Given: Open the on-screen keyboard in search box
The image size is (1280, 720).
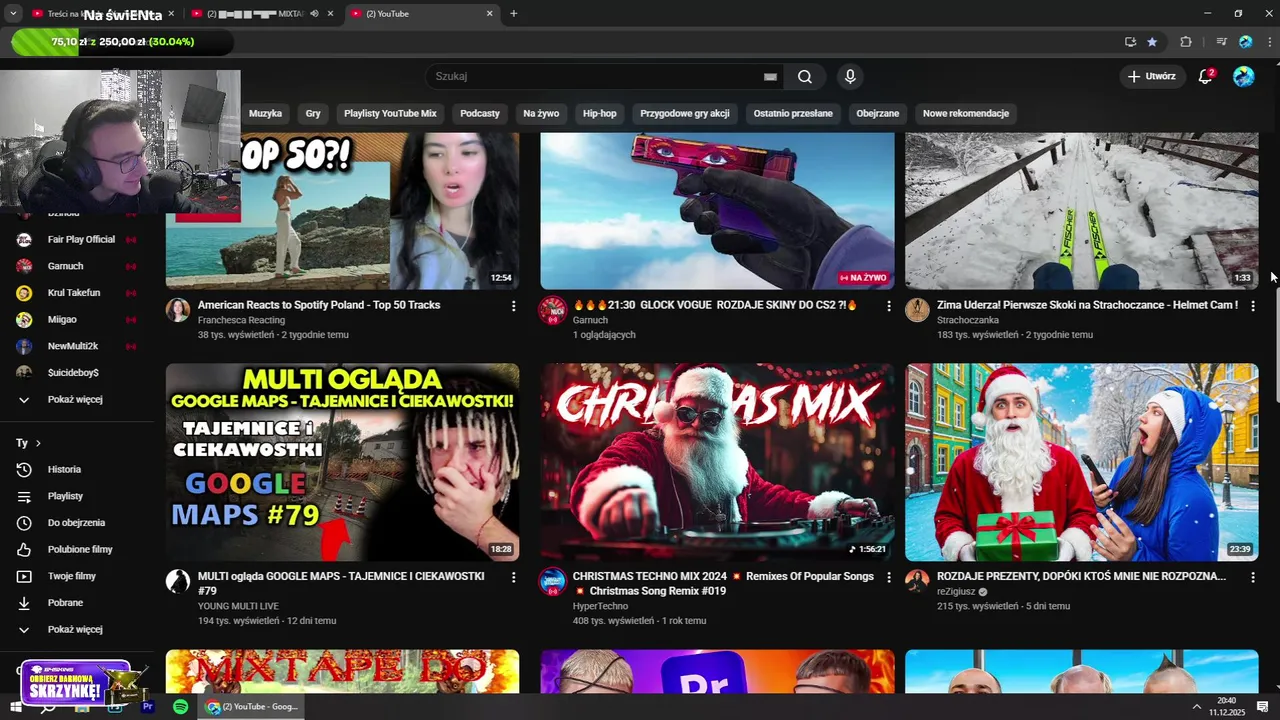Looking at the screenshot, I should click(770, 77).
